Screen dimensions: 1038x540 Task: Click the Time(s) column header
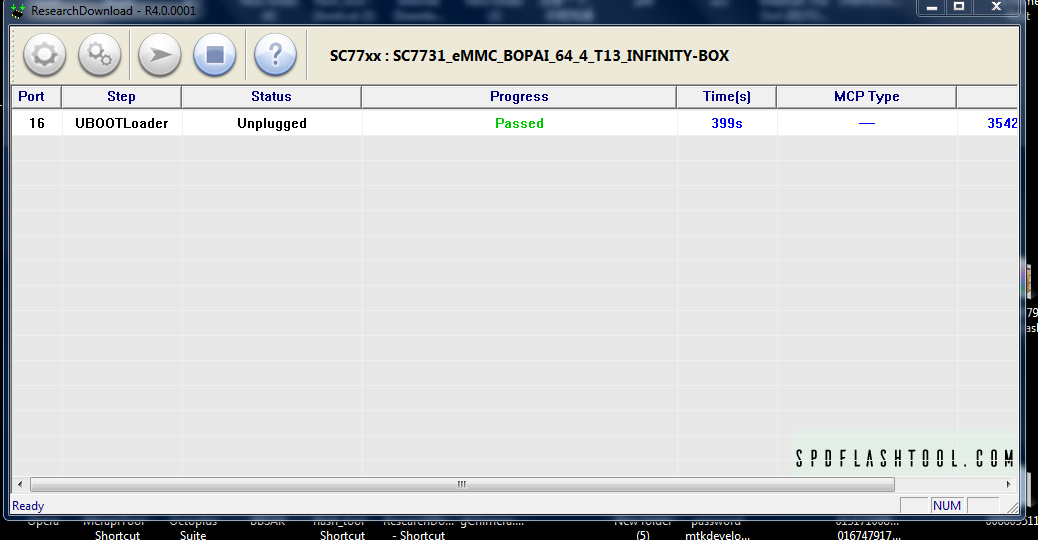pos(726,97)
